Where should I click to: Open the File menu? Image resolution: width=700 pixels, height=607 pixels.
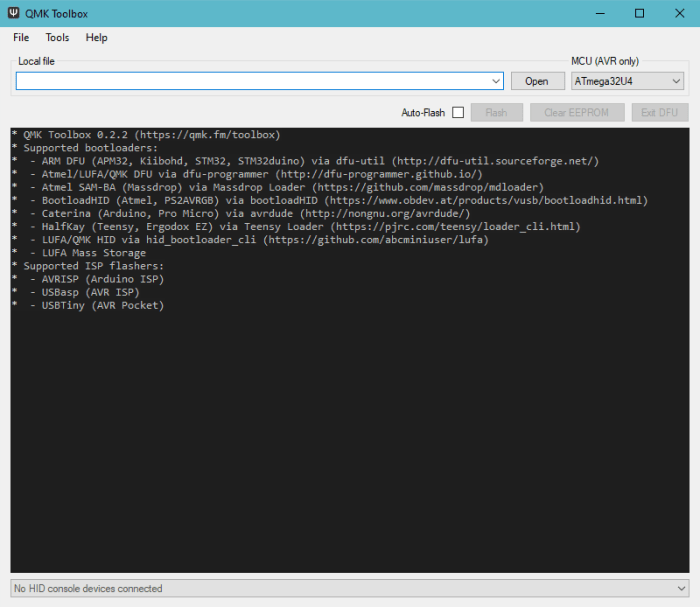(21, 38)
